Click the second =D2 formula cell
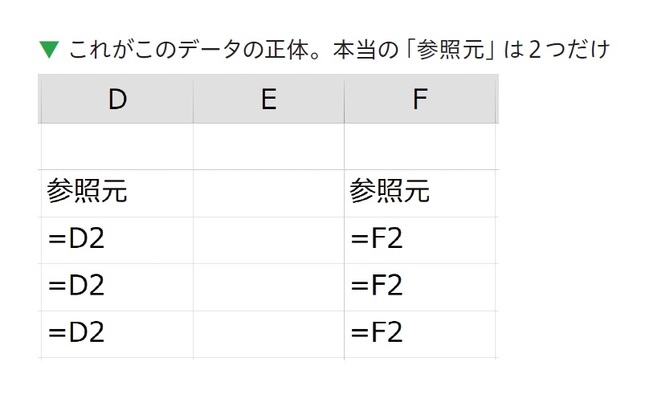 tap(117, 287)
